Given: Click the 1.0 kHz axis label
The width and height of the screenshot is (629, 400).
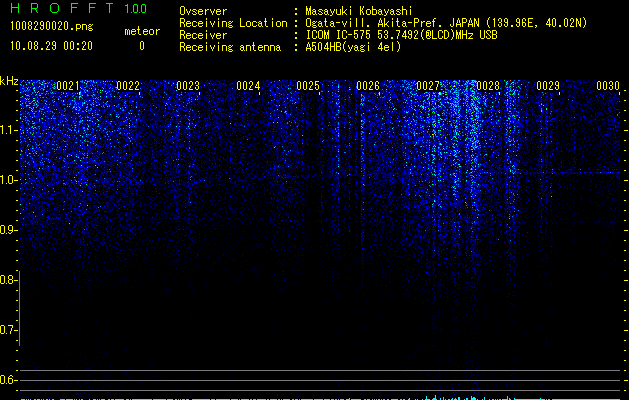Looking at the screenshot, I should [8, 180].
